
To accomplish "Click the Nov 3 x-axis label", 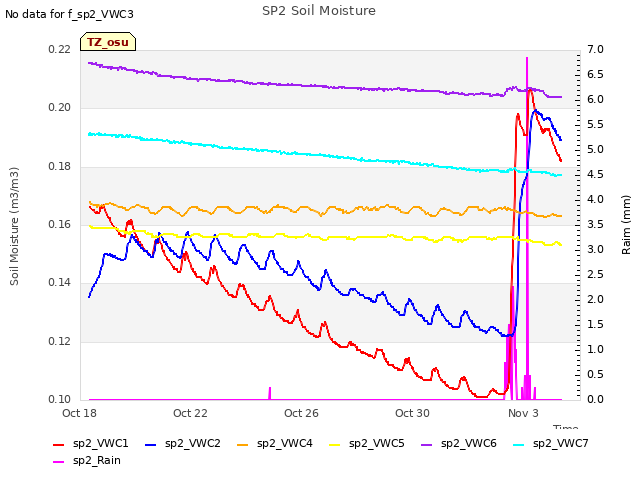I will (x=523, y=413).
